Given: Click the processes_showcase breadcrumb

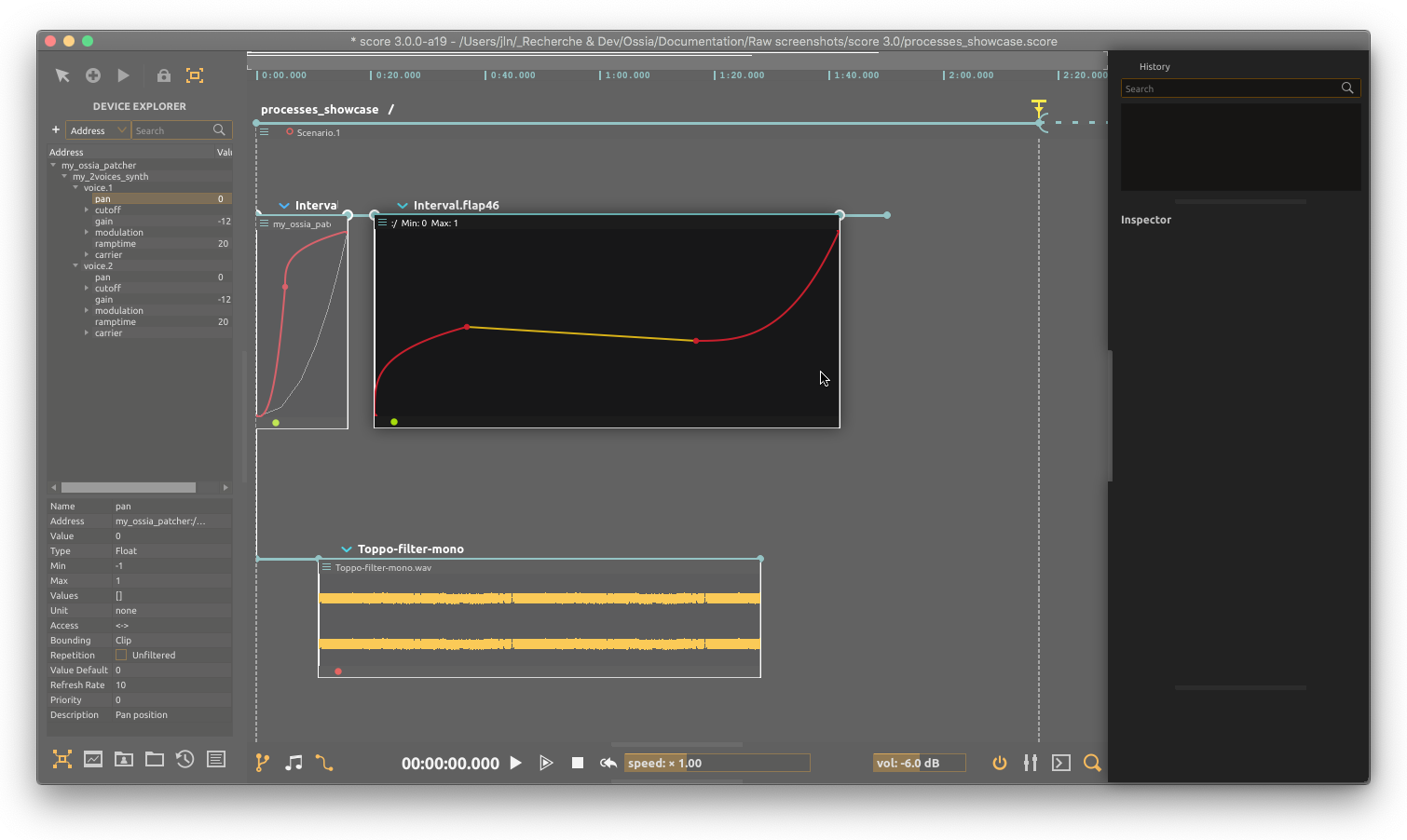Looking at the screenshot, I should (x=320, y=109).
